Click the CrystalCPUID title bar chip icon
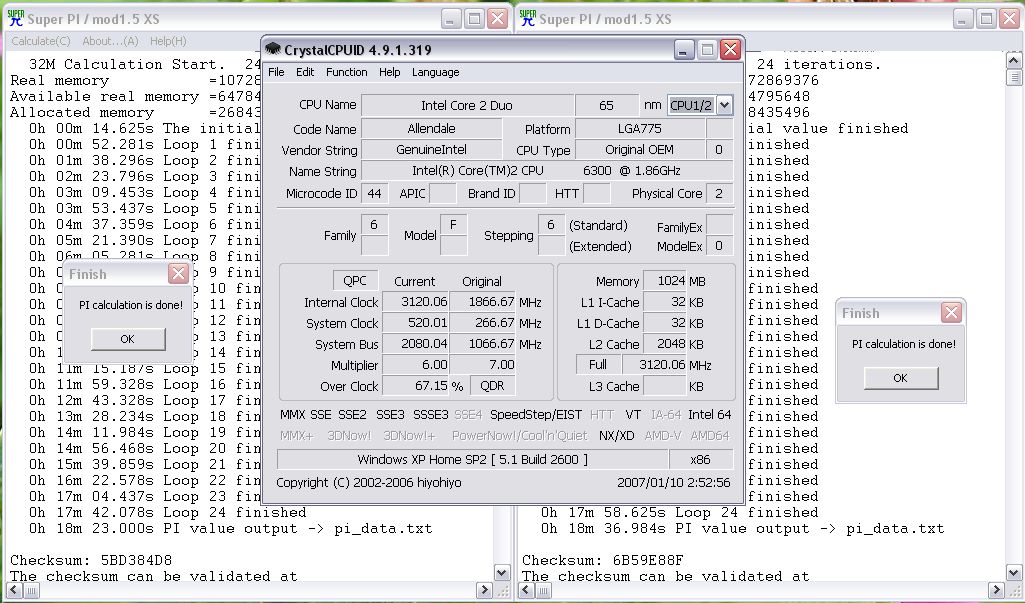The width and height of the screenshot is (1025, 603). pyautogui.click(x=273, y=49)
